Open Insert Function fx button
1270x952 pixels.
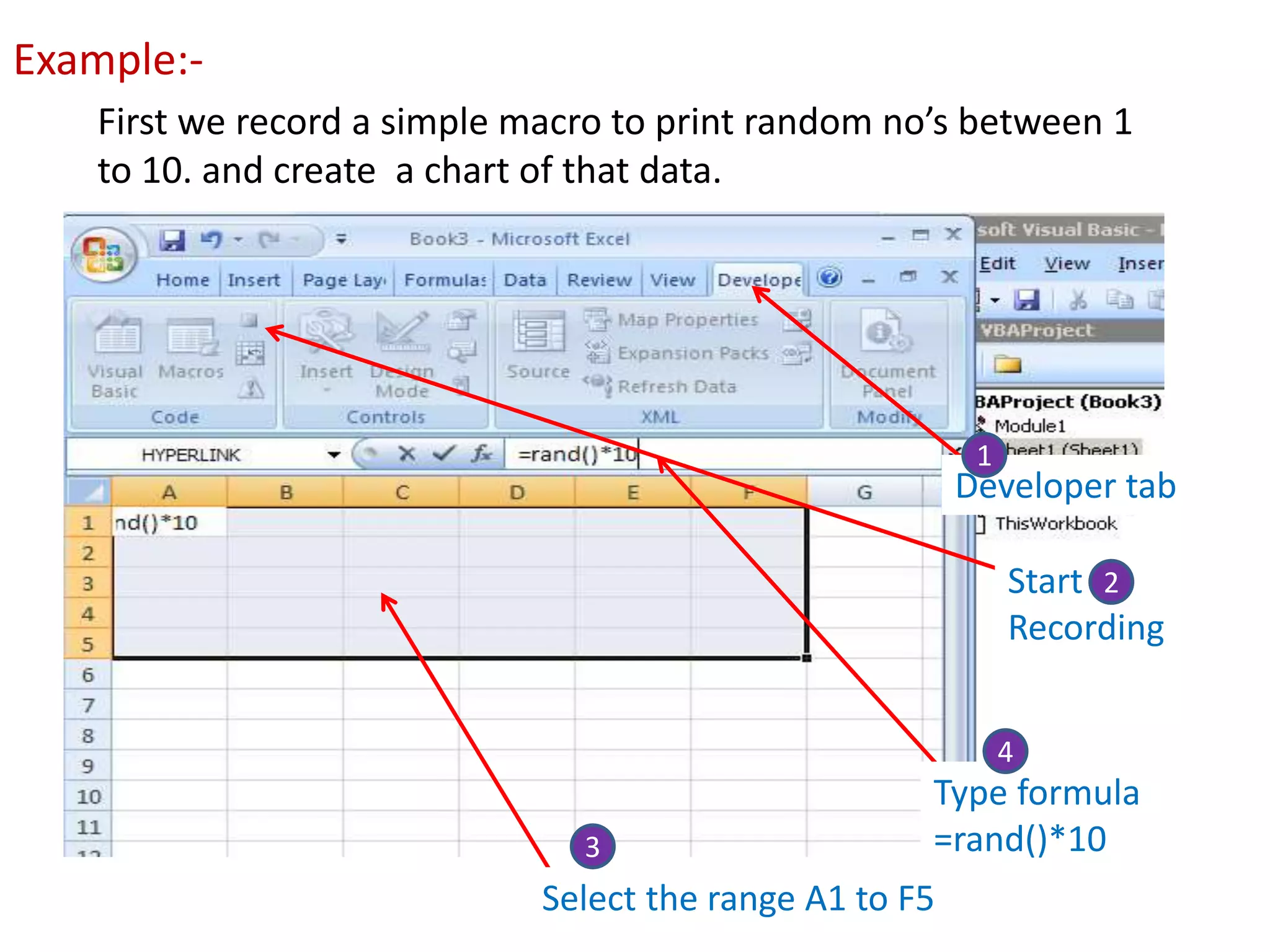[x=481, y=454]
